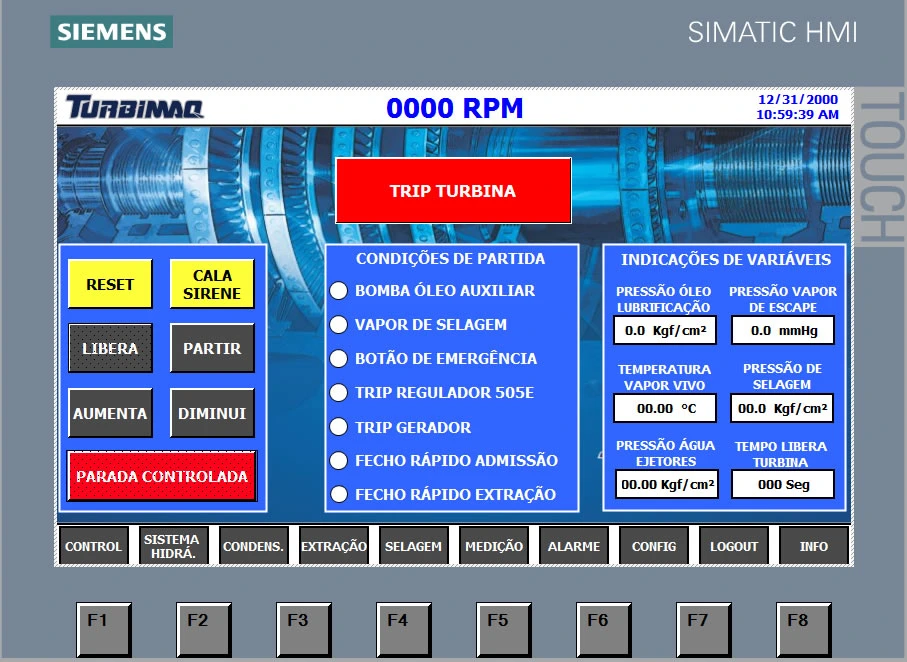Click the SIEMENS logo on the bezel
Viewport: 907px width, 662px height.
click(x=112, y=31)
